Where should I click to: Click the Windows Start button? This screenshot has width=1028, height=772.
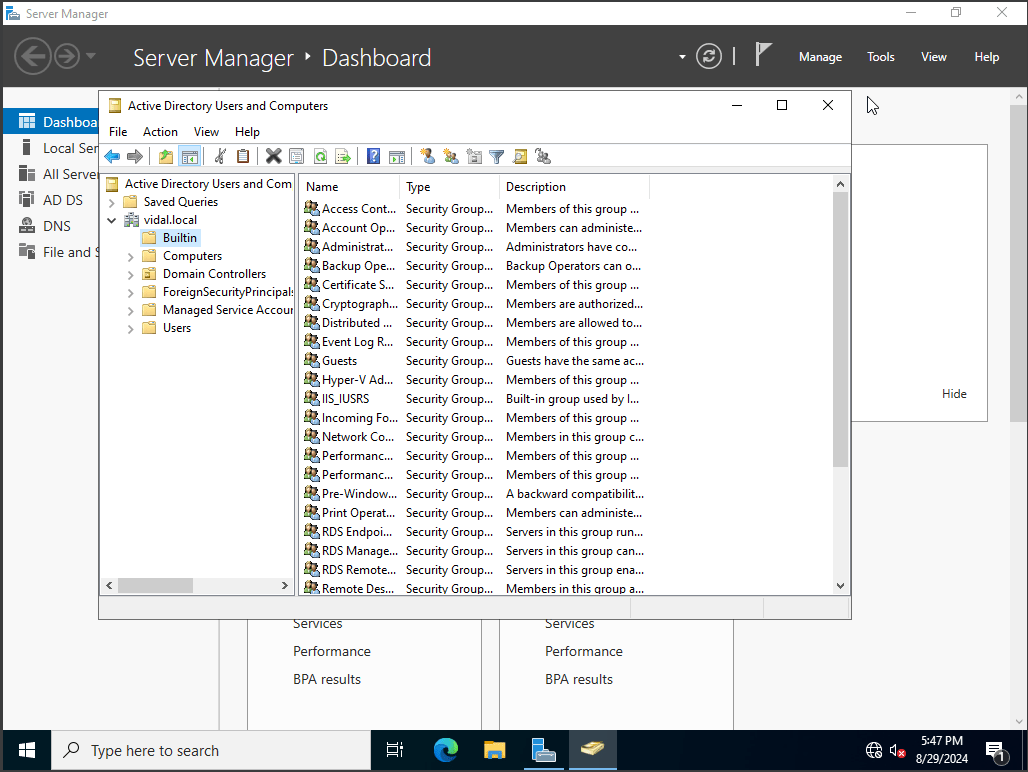[27, 750]
